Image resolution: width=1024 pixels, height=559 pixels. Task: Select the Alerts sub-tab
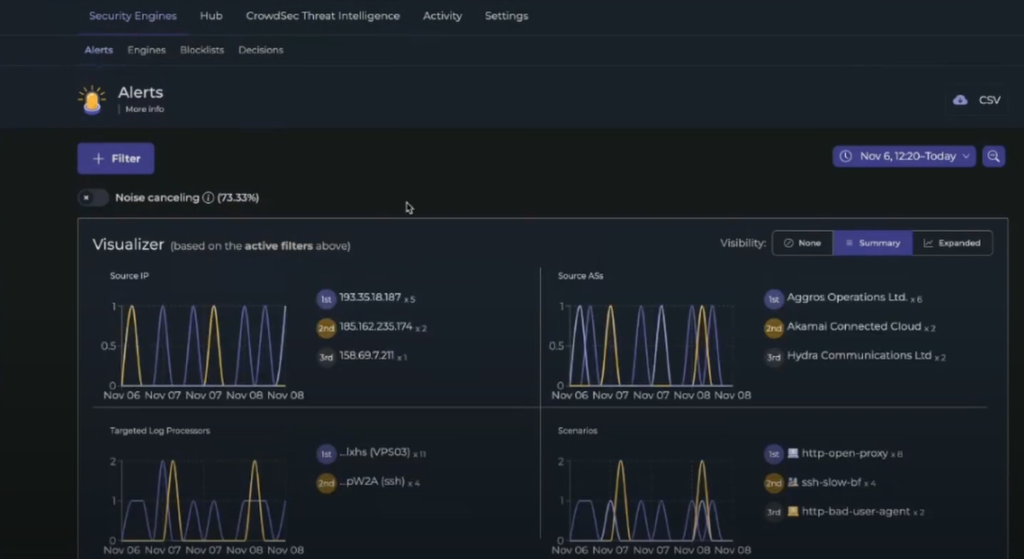[99, 50]
